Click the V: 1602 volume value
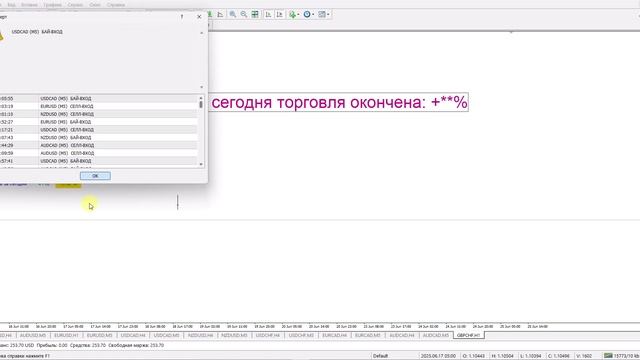The image size is (640, 360). pos(584,356)
